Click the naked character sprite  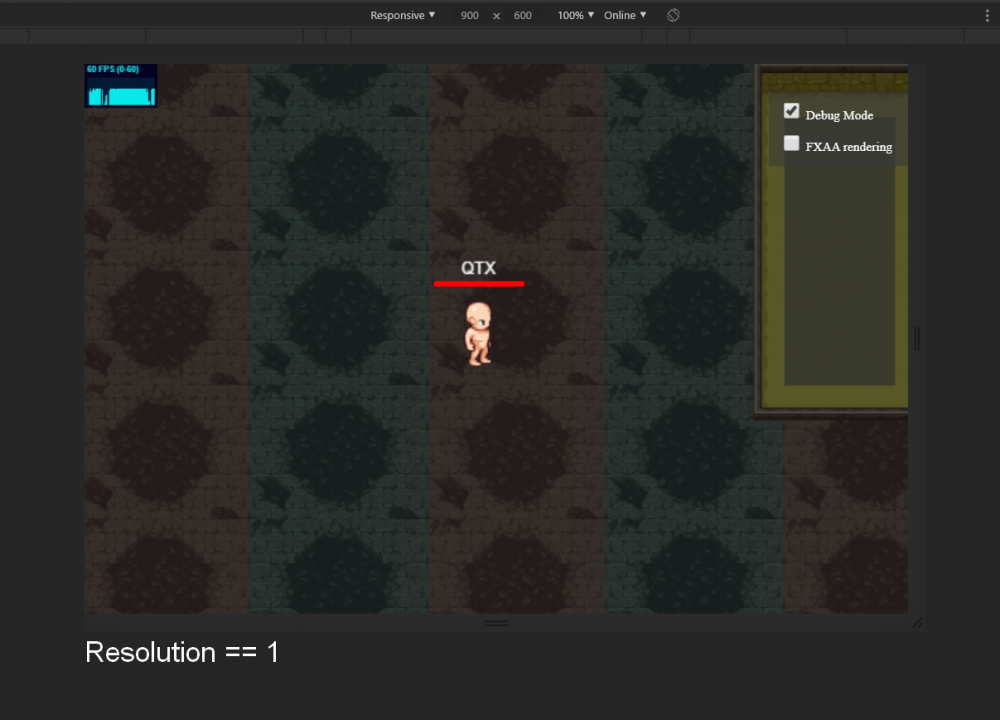click(x=479, y=333)
